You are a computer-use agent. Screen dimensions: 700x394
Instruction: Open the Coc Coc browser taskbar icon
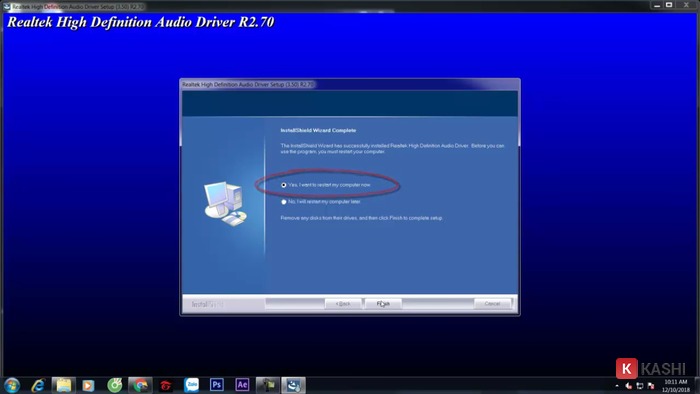pos(115,385)
